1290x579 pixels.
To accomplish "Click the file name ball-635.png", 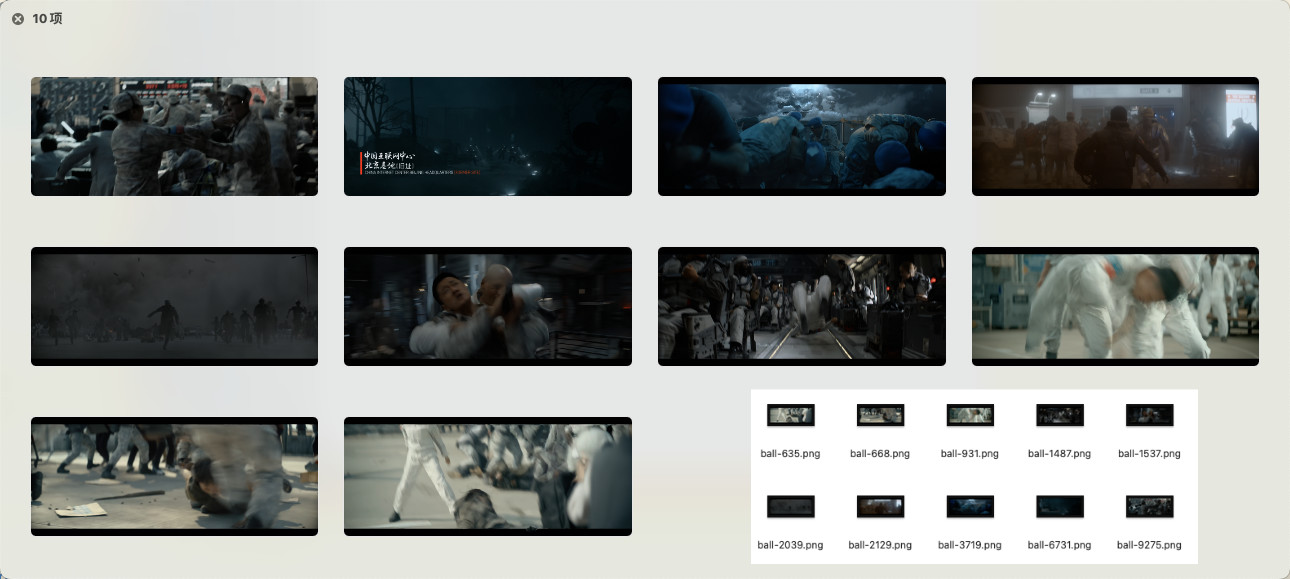I will pos(790,453).
